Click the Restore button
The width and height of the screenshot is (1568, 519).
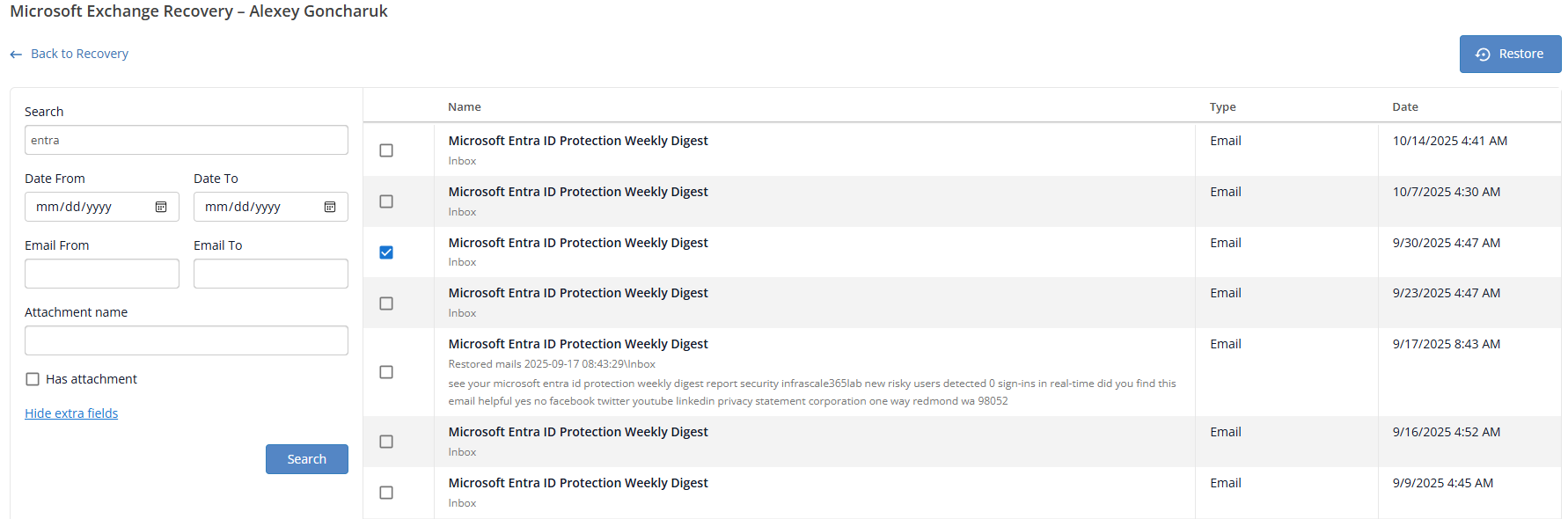pos(1510,54)
